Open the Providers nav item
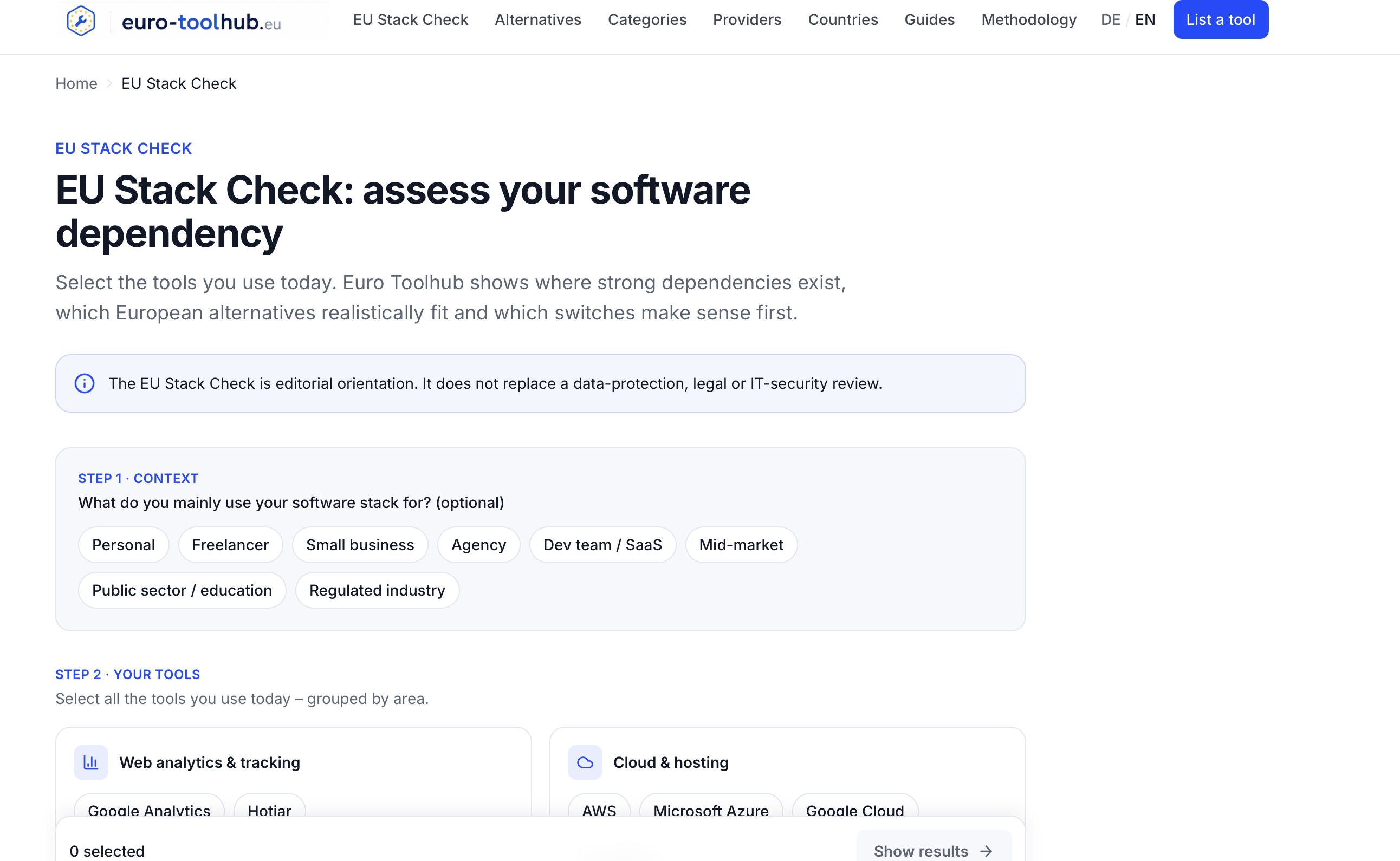1400x861 pixels. tap(747, 19)
